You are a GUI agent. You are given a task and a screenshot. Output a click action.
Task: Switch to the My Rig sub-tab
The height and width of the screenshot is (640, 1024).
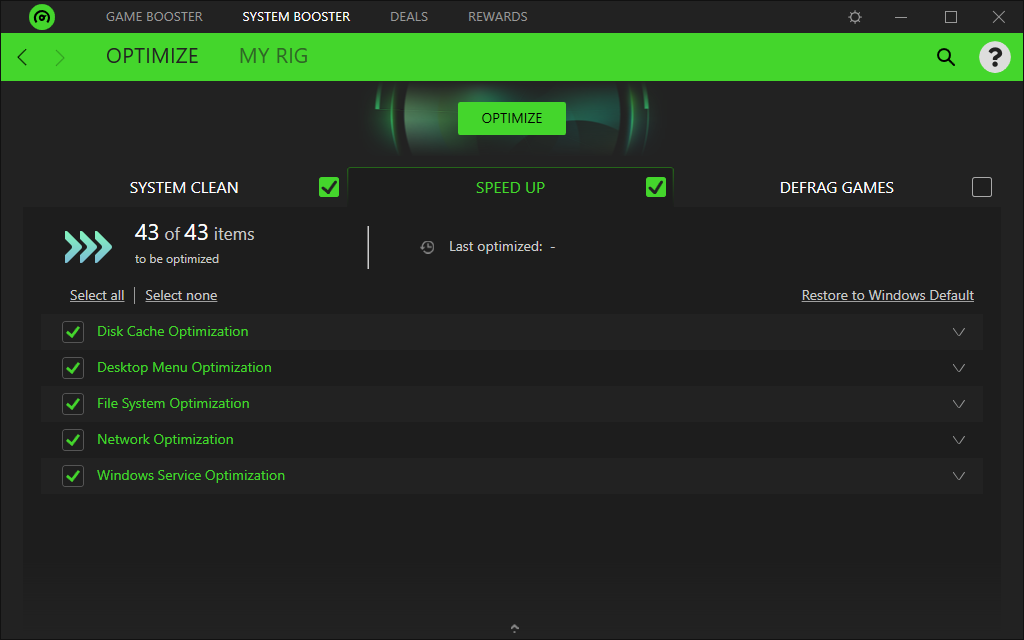point(274,56)
